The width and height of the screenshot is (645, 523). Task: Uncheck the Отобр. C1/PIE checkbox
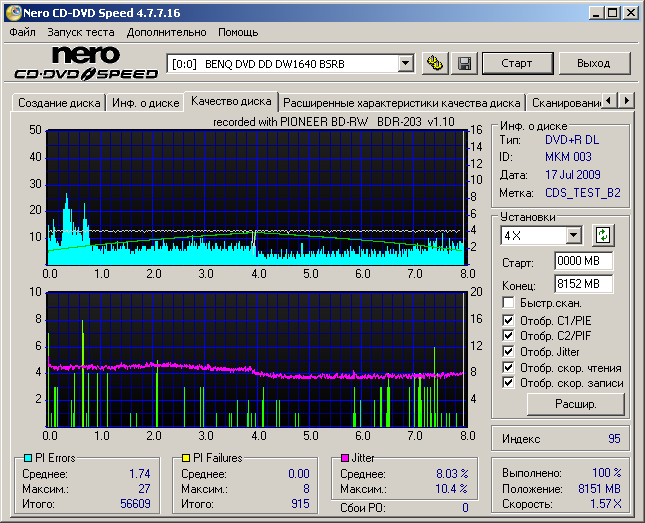(509, 320)
